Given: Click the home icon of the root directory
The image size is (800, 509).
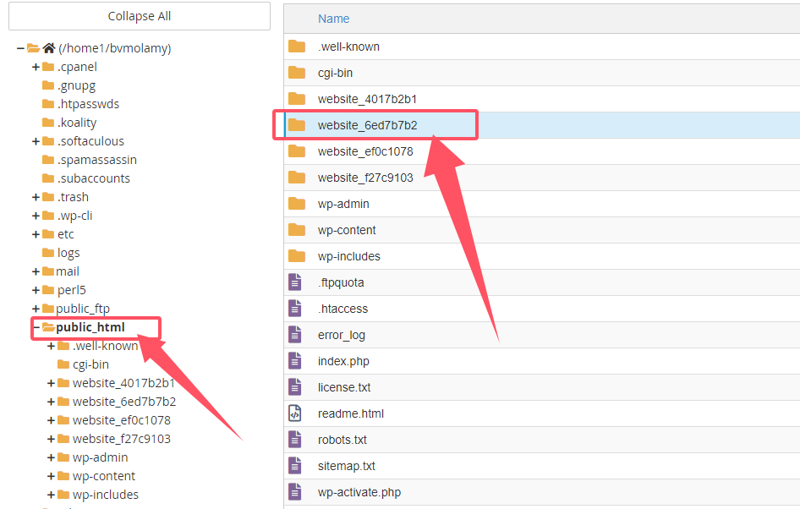Looking at the screenshot, I should [x=48, y=48].
